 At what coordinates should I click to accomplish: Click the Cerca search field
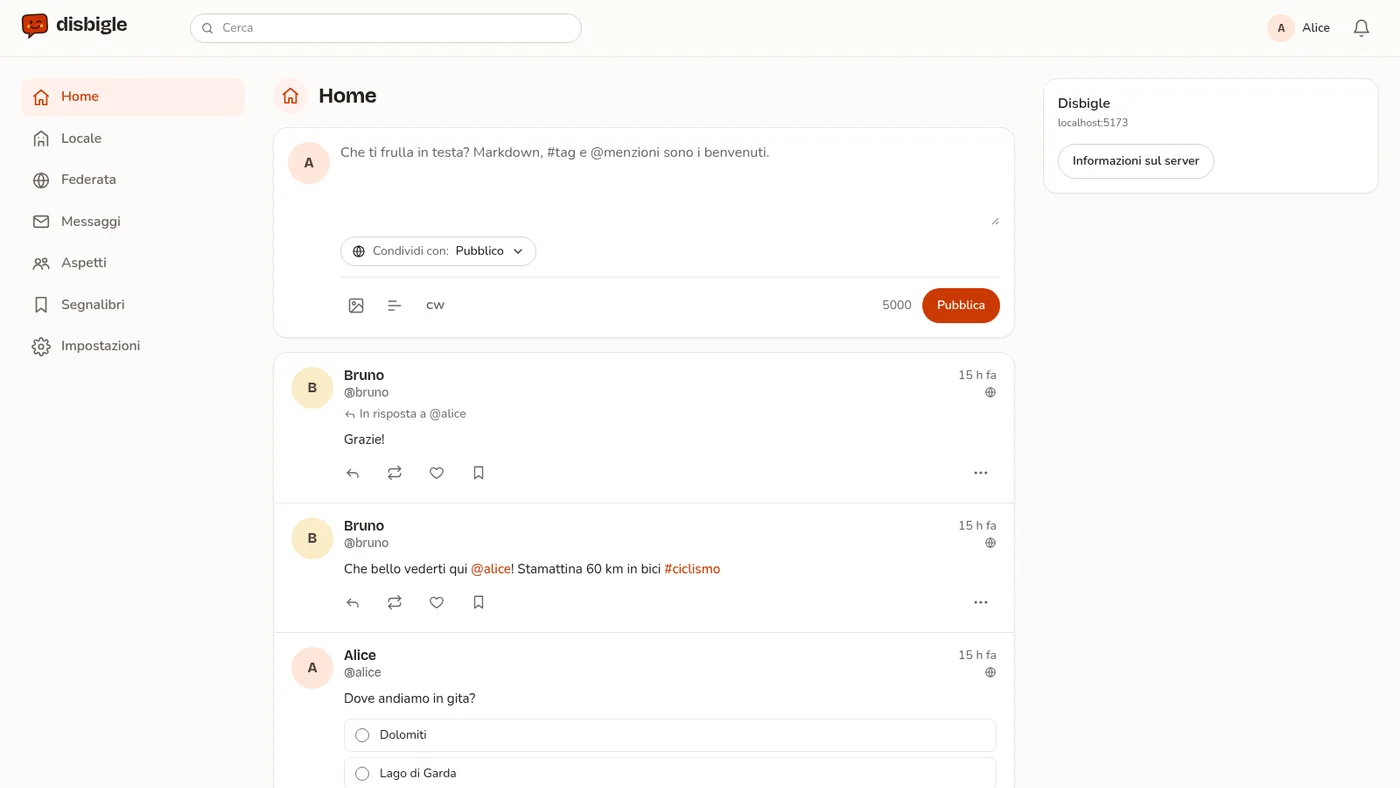point(386,28)
